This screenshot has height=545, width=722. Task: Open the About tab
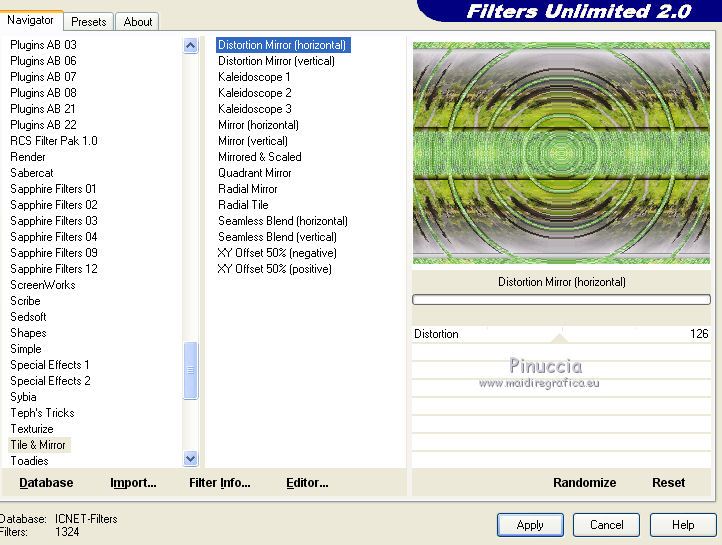137,22
